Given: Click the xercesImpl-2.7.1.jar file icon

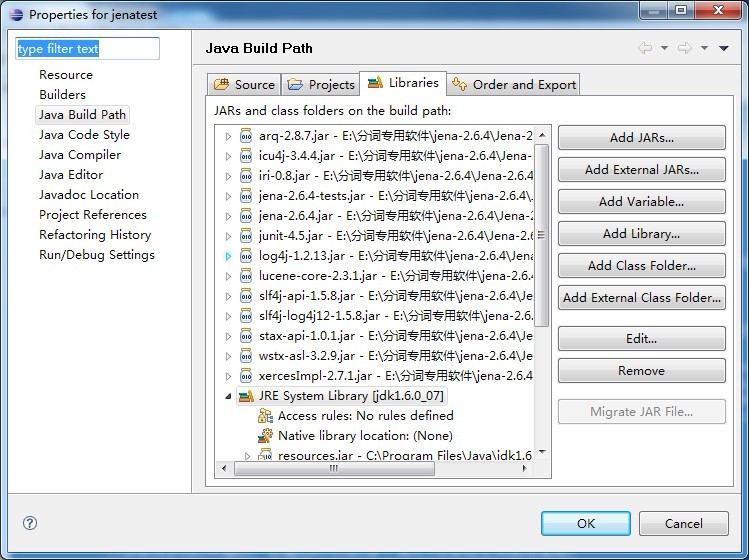Looking at the screenshot, I should pos(246,376).
